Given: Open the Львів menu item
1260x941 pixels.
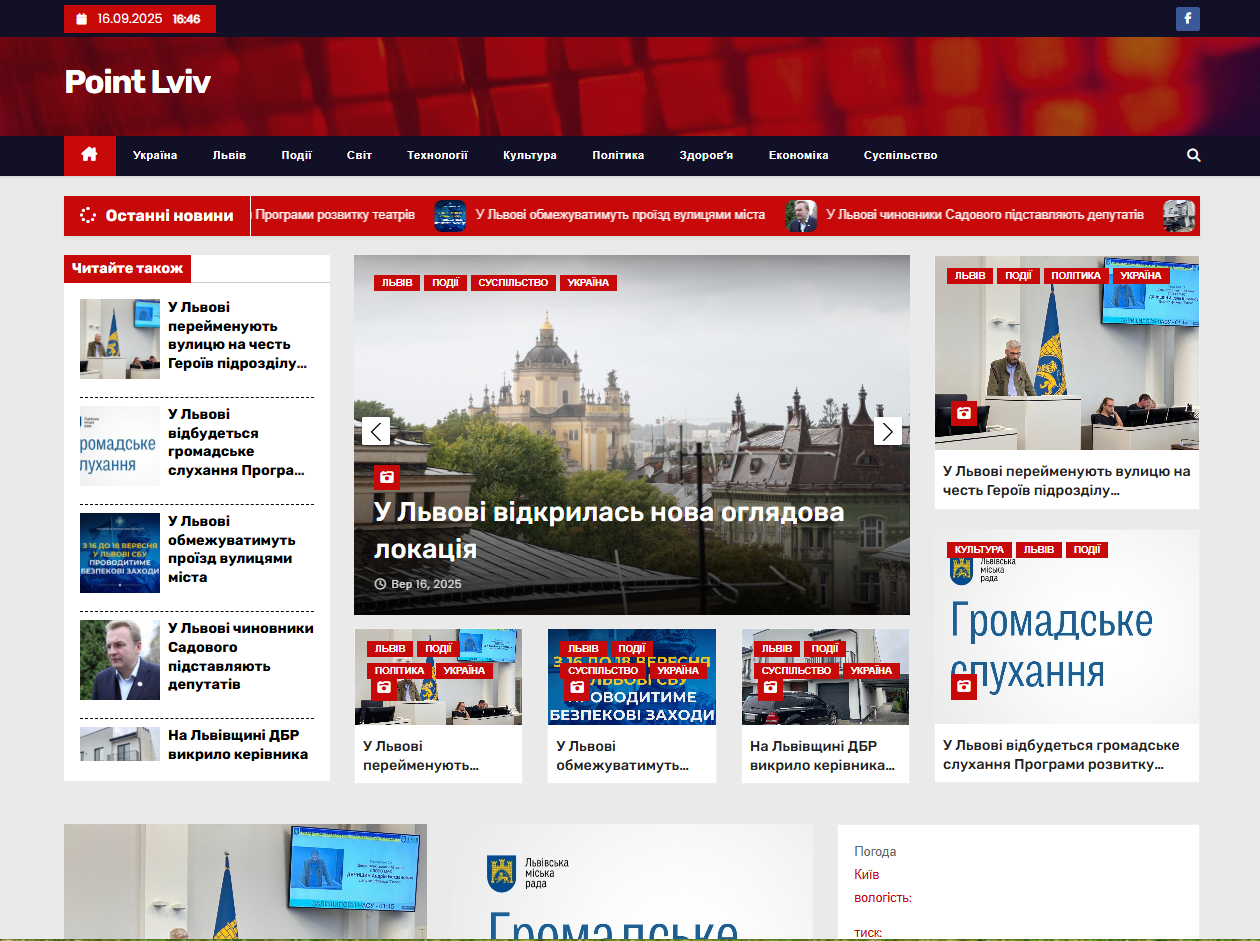Looking at the screenshot, I should pos(229,155).
